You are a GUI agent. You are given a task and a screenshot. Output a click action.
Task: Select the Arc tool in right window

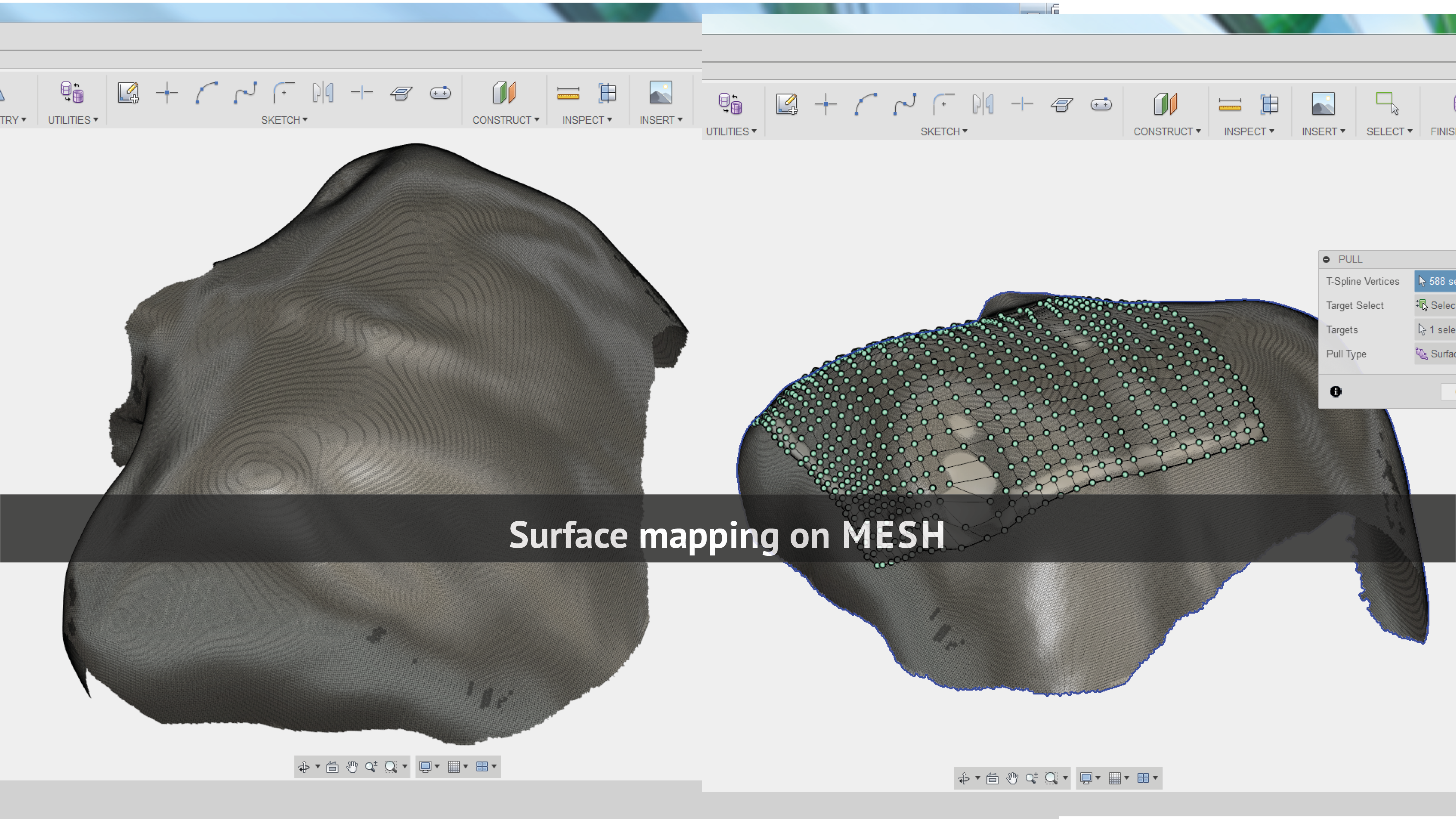pyautogui.click(x=865, y=103)
